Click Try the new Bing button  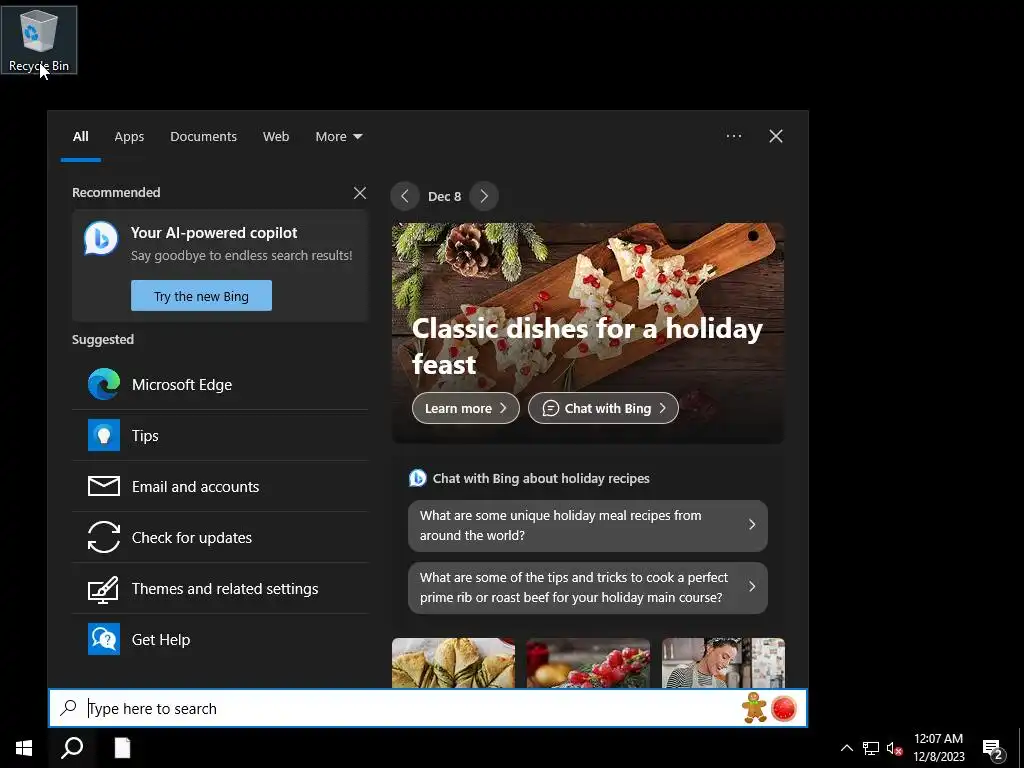[201, 296]
